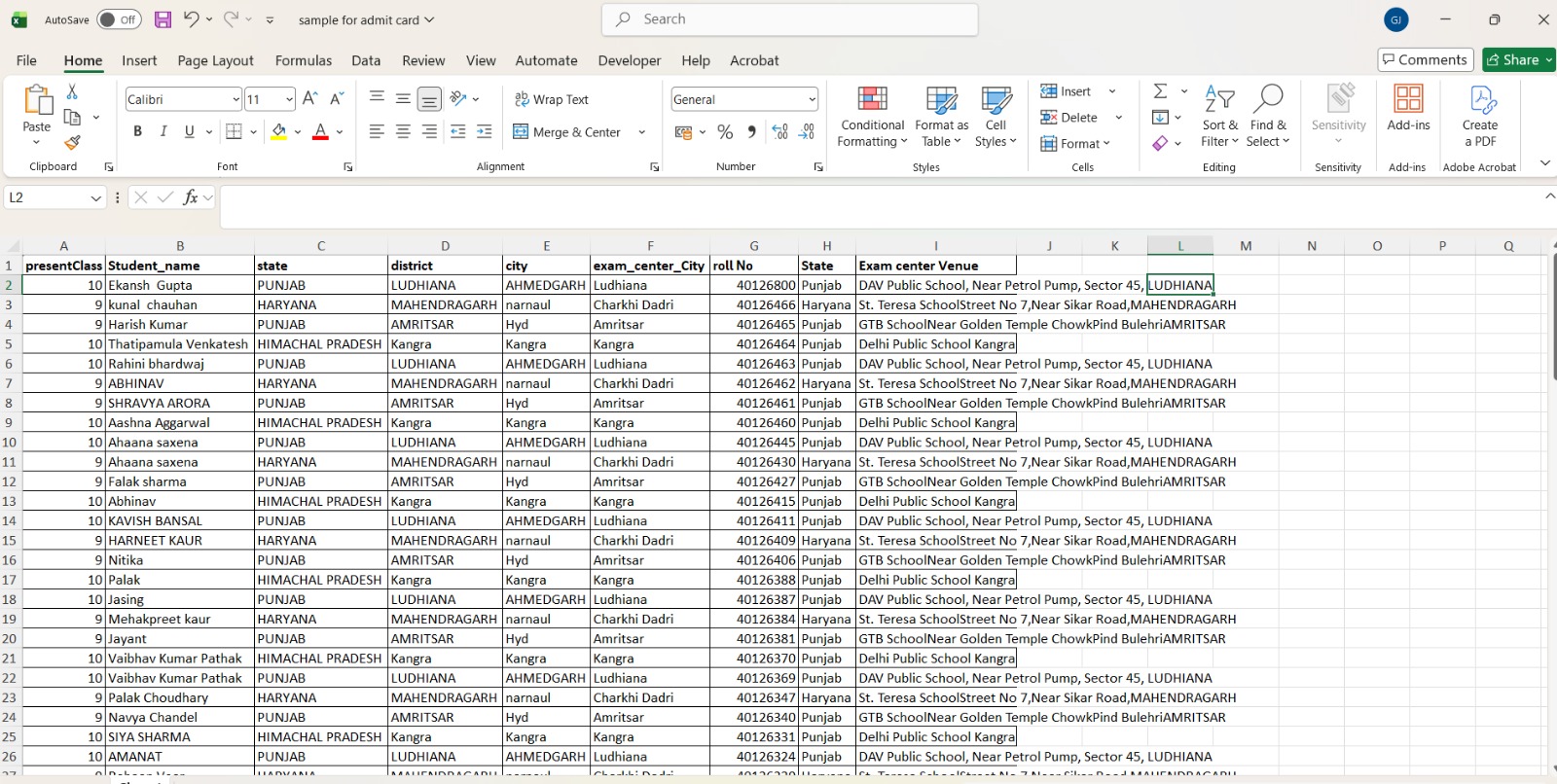
Task: Expand Conditional Formatting menu
Action: [872, 116]
